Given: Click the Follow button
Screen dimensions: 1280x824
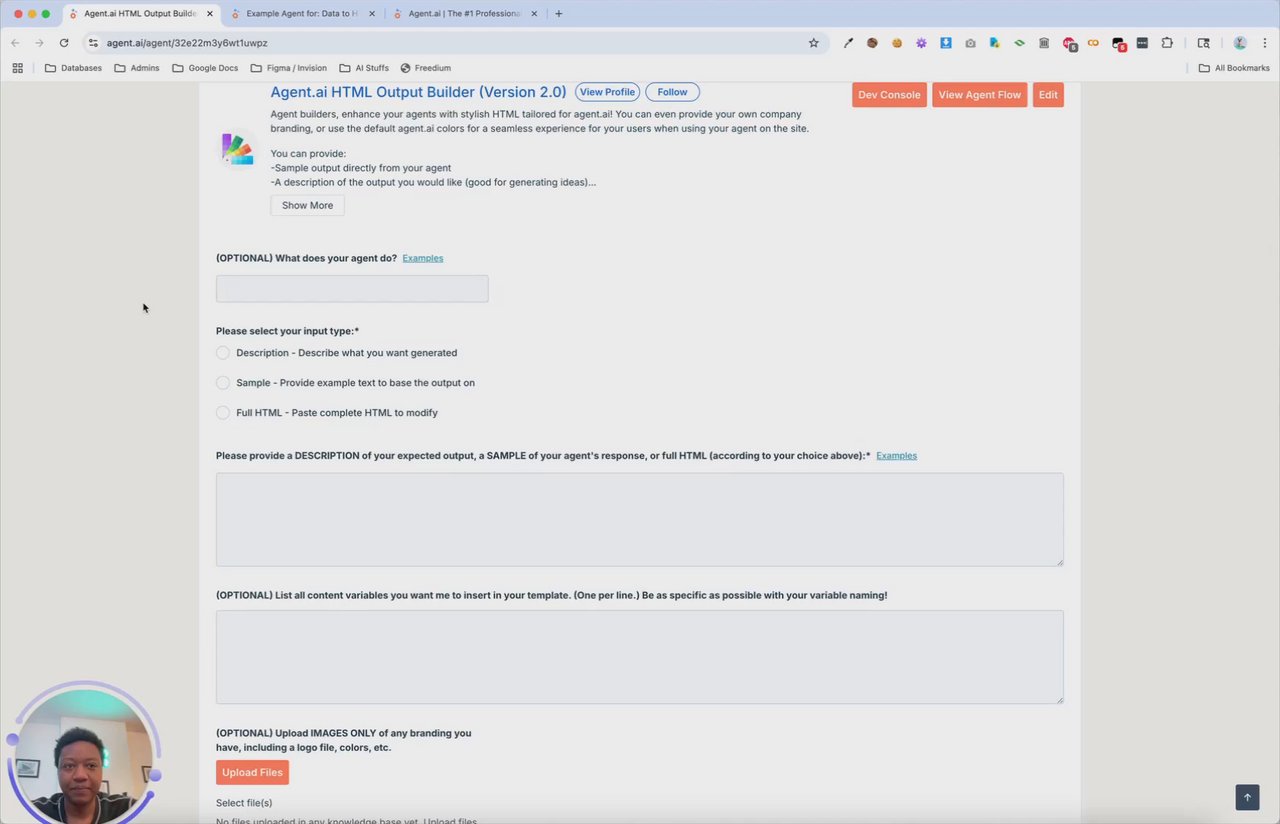Looking at the screenshot, I should [x=672, y=92].
